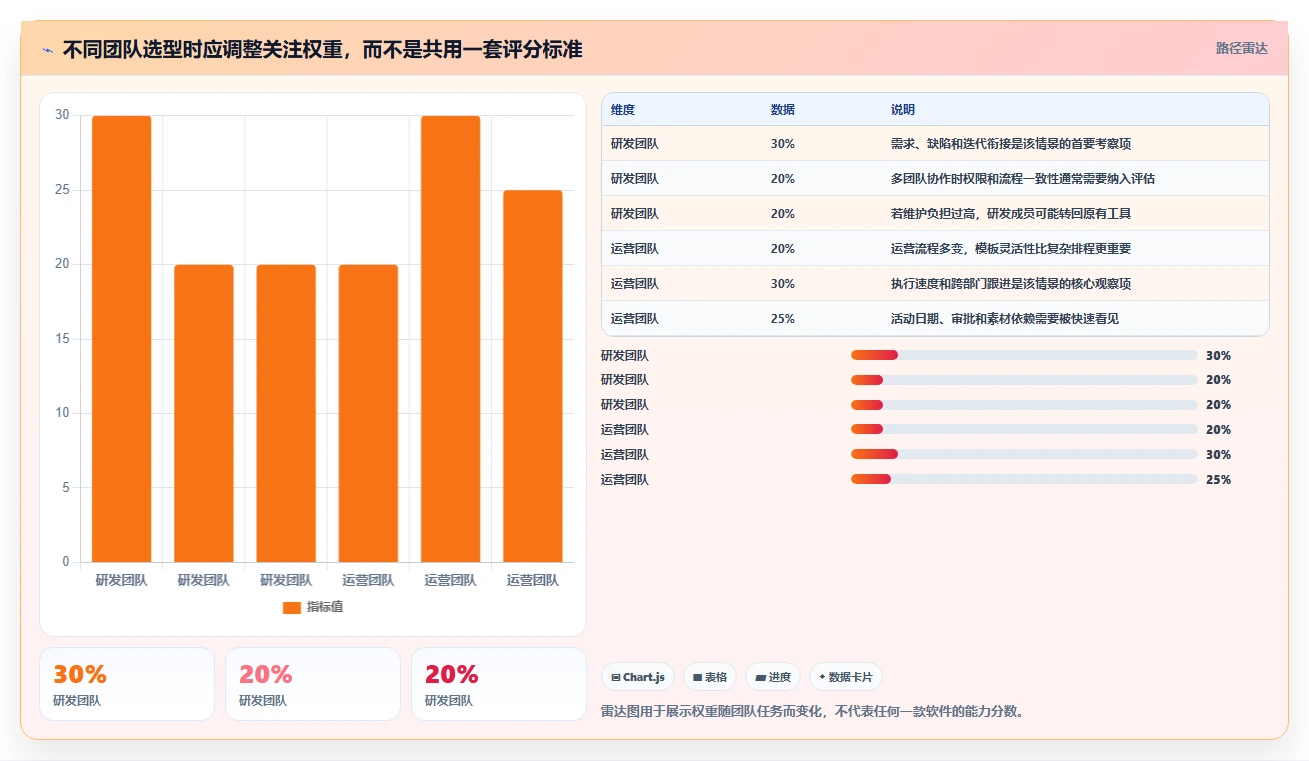Click the 路径雷达 label in the header
1309x761 pixels.
click(x=1242, y=48)
